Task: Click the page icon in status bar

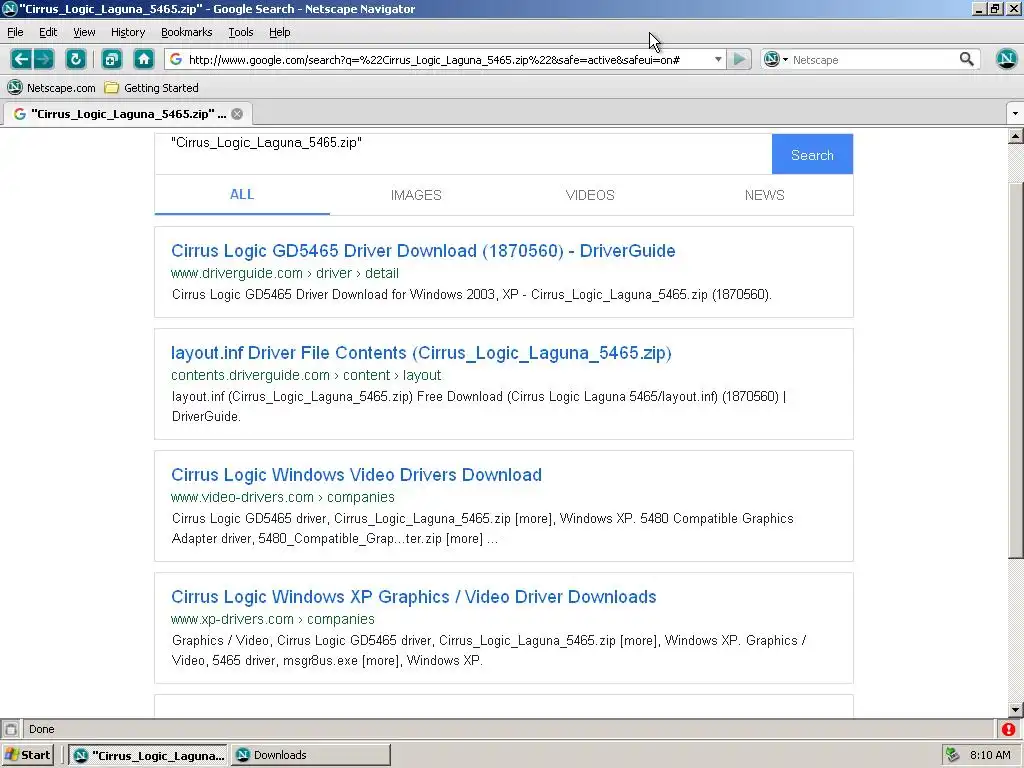Action: tap(10, 729)
